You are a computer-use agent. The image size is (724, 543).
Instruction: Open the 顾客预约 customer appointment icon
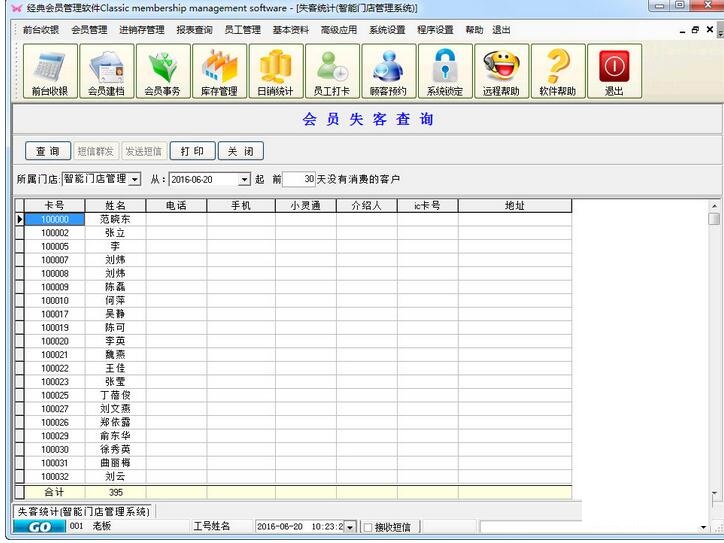coord(388,71)
